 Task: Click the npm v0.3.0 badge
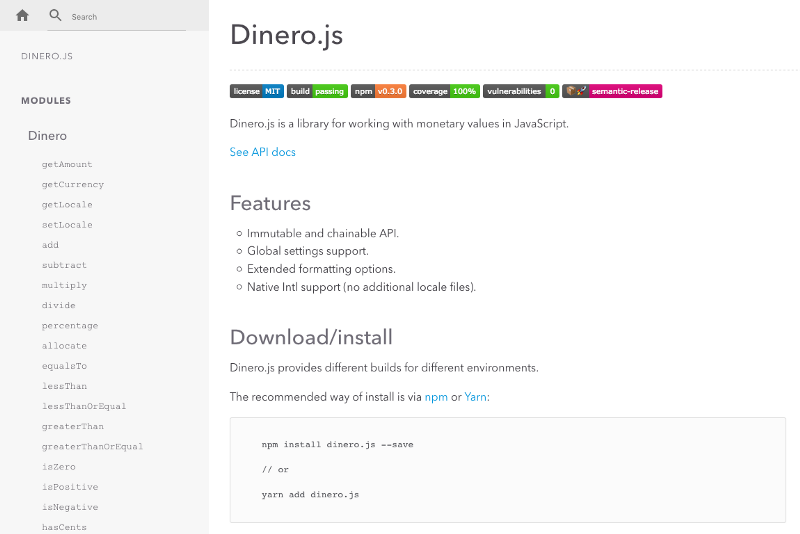pos(379,91)
